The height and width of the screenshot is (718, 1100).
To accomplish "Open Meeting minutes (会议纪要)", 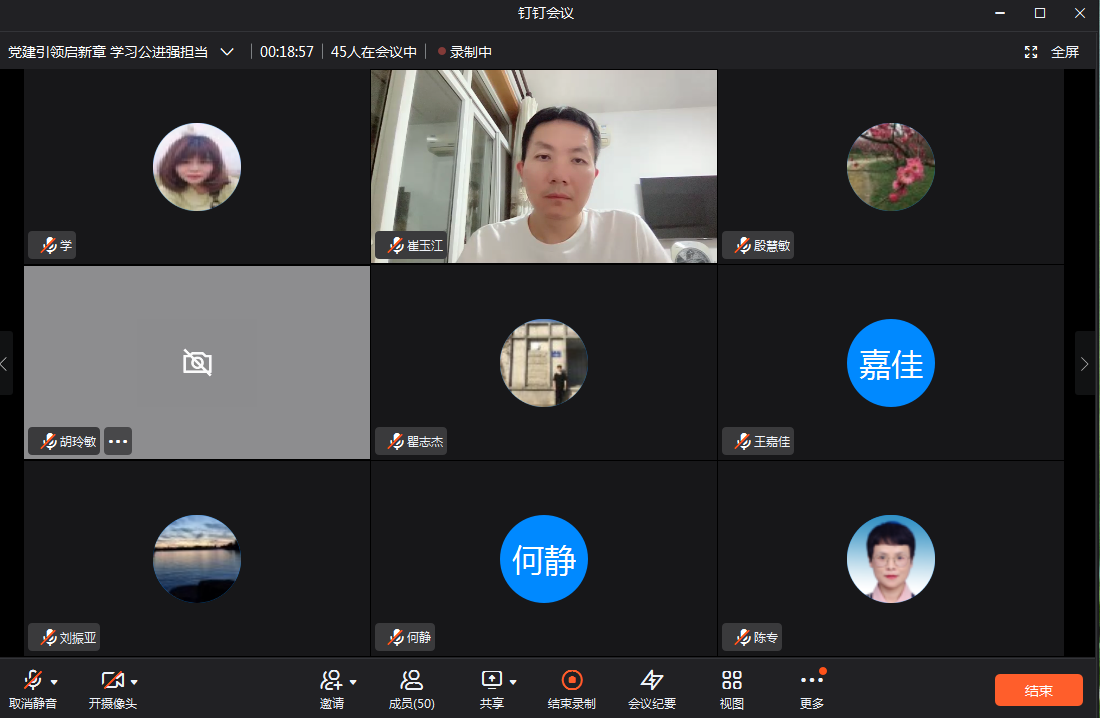I will click(651, 681).
